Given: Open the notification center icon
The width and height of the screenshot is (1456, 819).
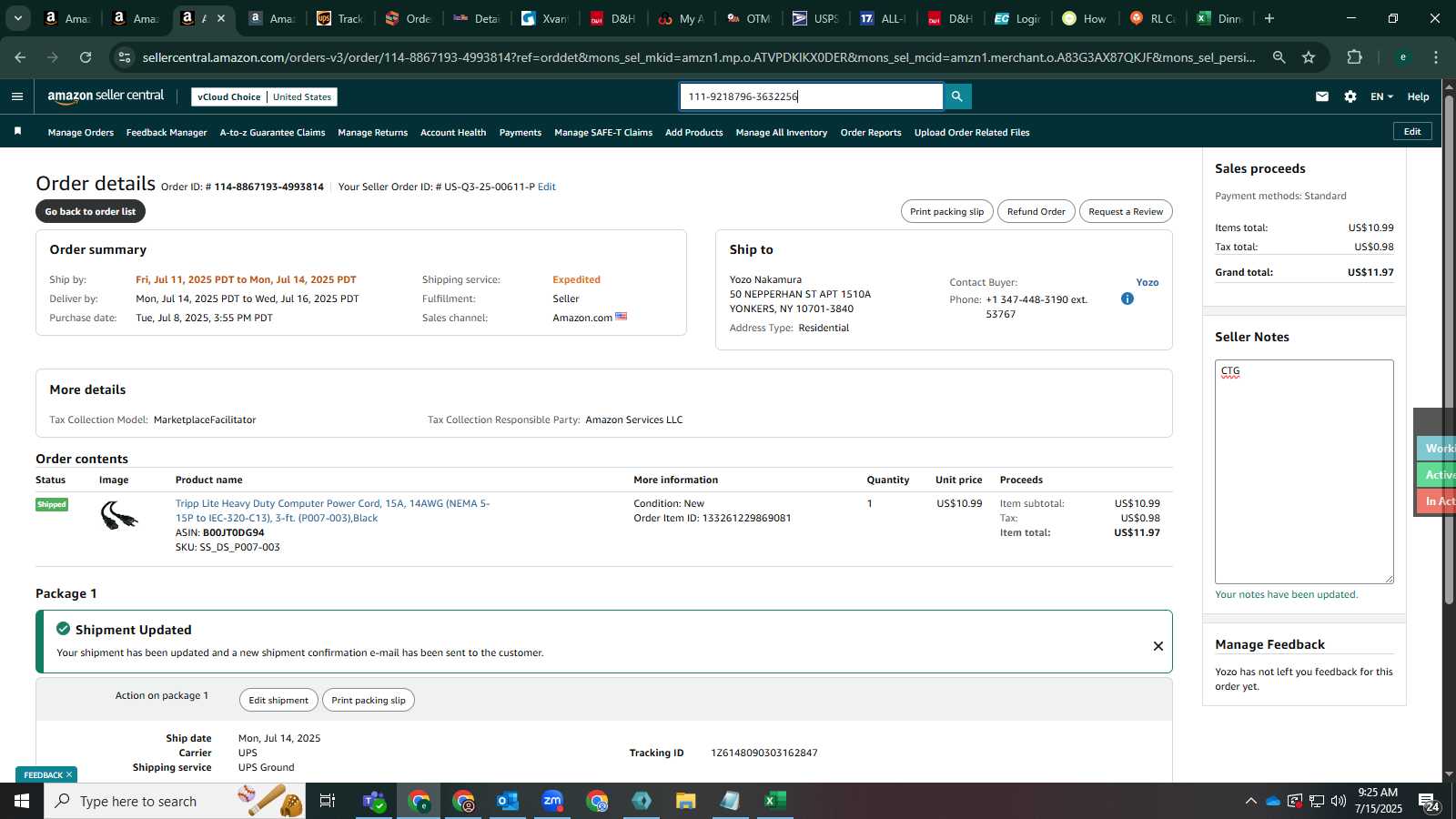Looking at the screenshot, I should click(1428, 802).
